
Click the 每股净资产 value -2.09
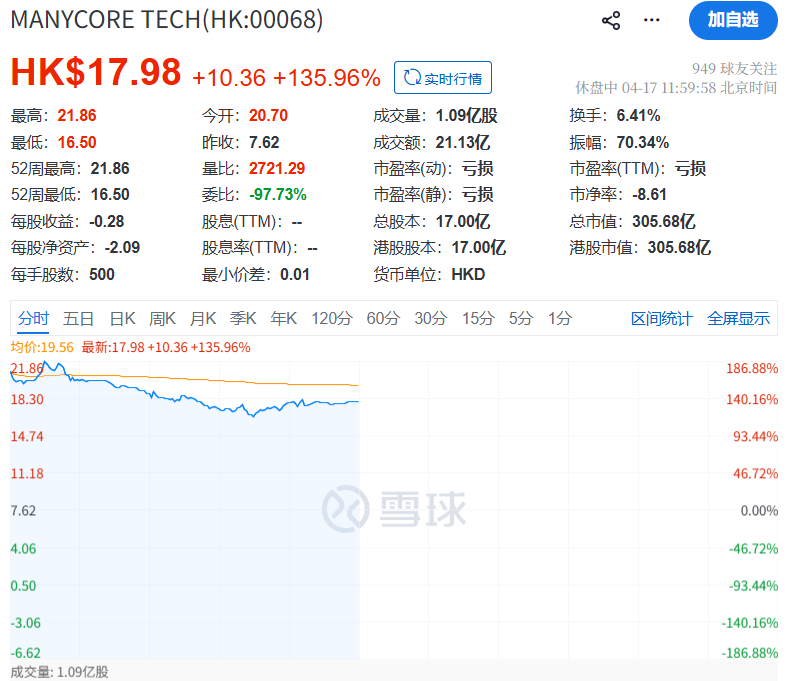(122, 247)
